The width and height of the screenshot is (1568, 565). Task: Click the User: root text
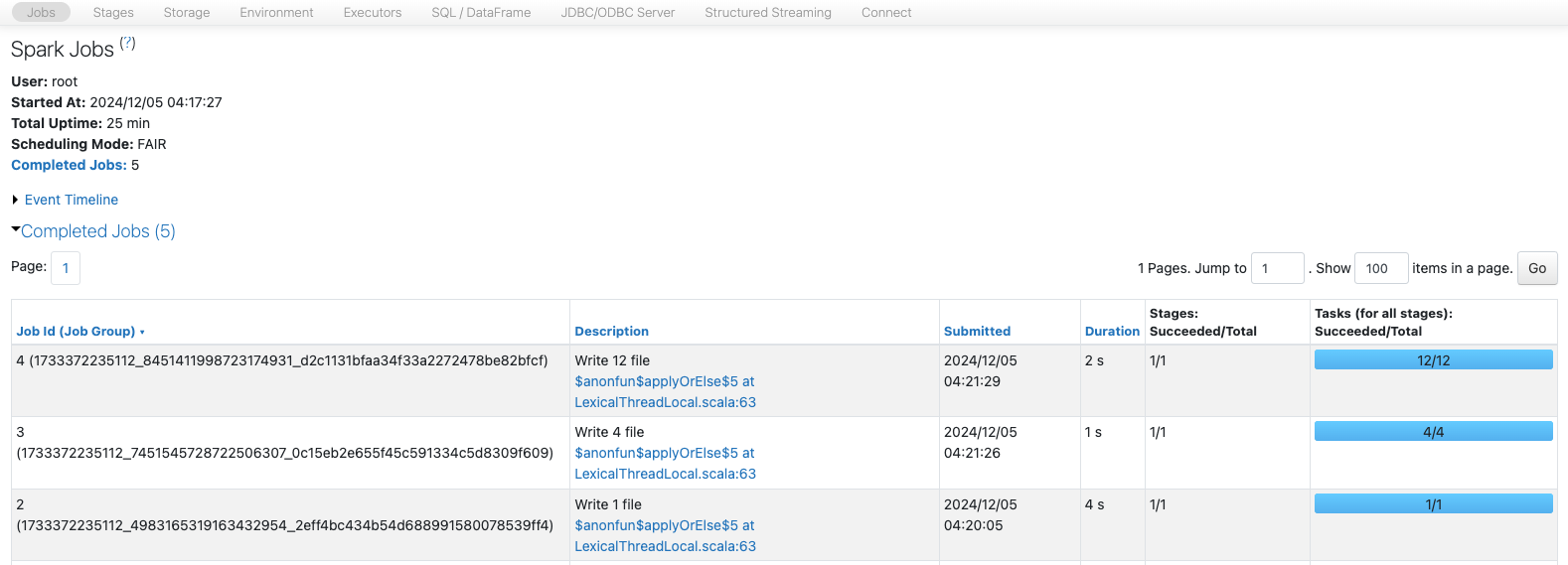point(44,81)
